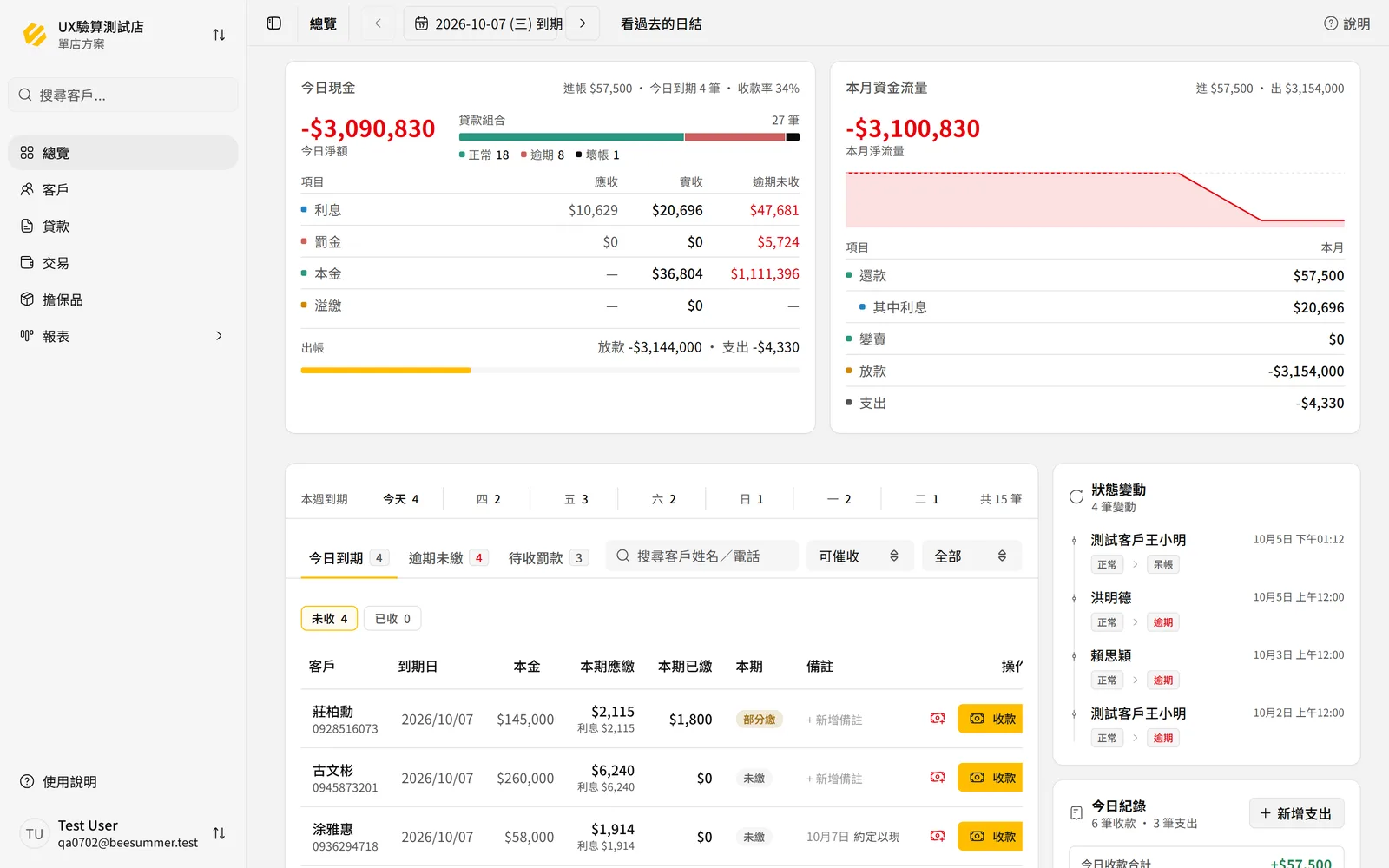Screen dimensions: 1389x868
Task: Click 新增備註 in 古文彬 row
Action: (834, 779)
